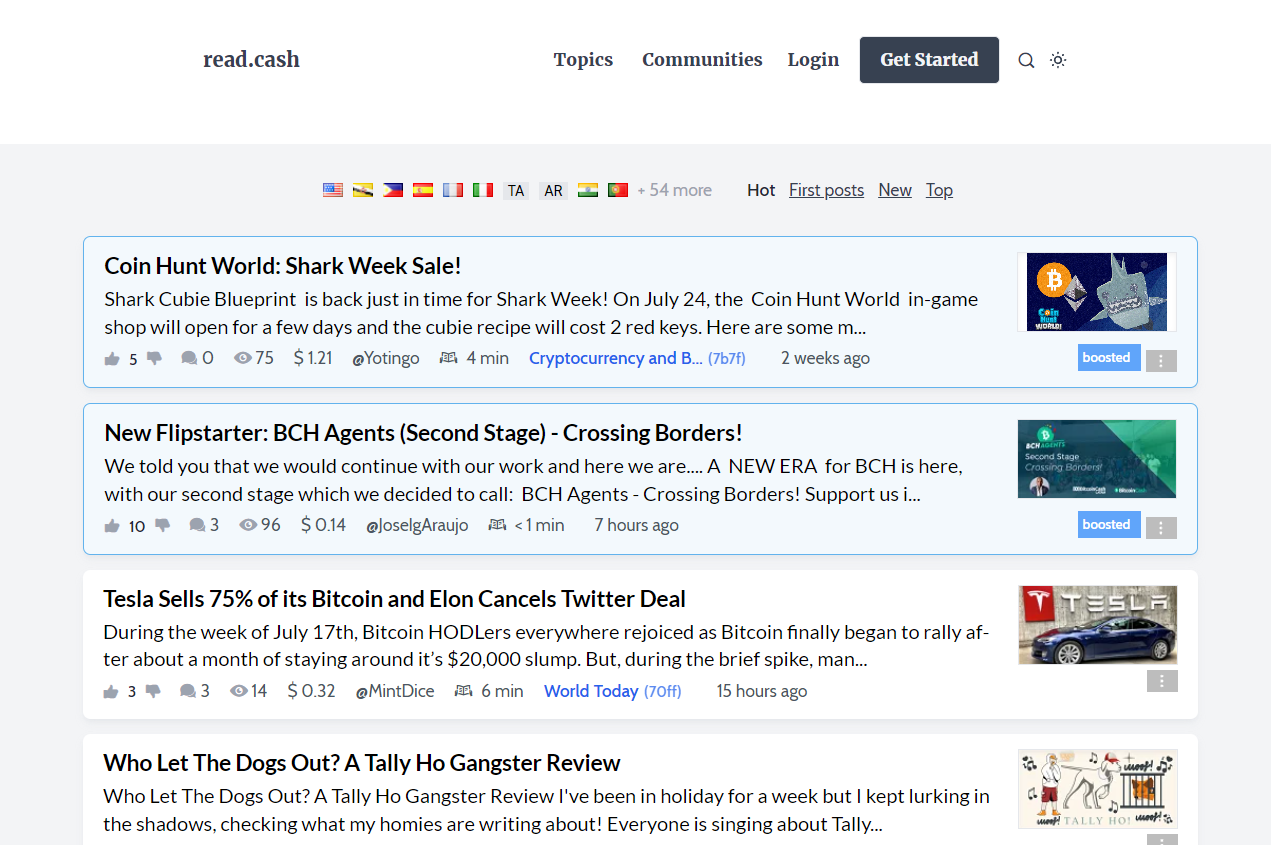Click the $ 0.32 tip amount

[311, 691]
